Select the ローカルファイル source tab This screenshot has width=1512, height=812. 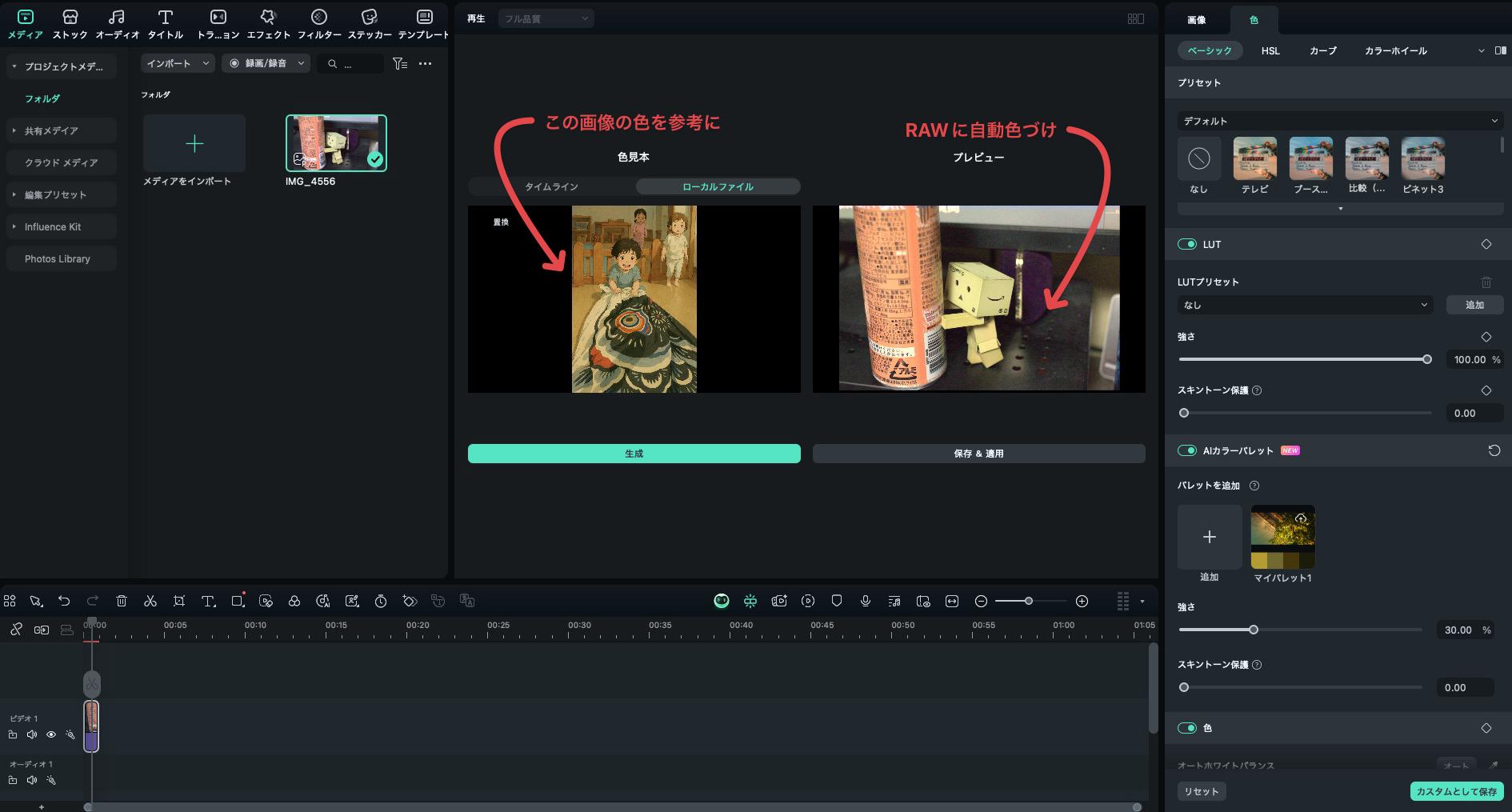pos(718,186)
